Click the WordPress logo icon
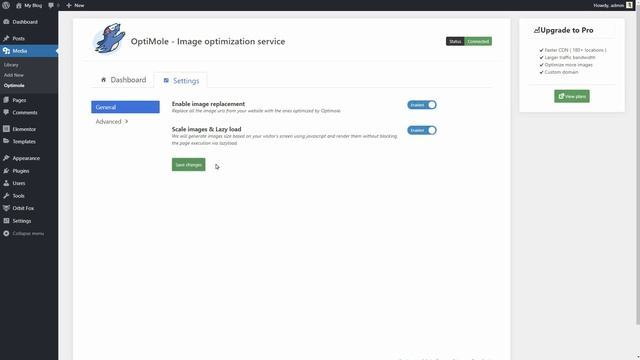Screen dimensions: 640x360 [6, 5]
